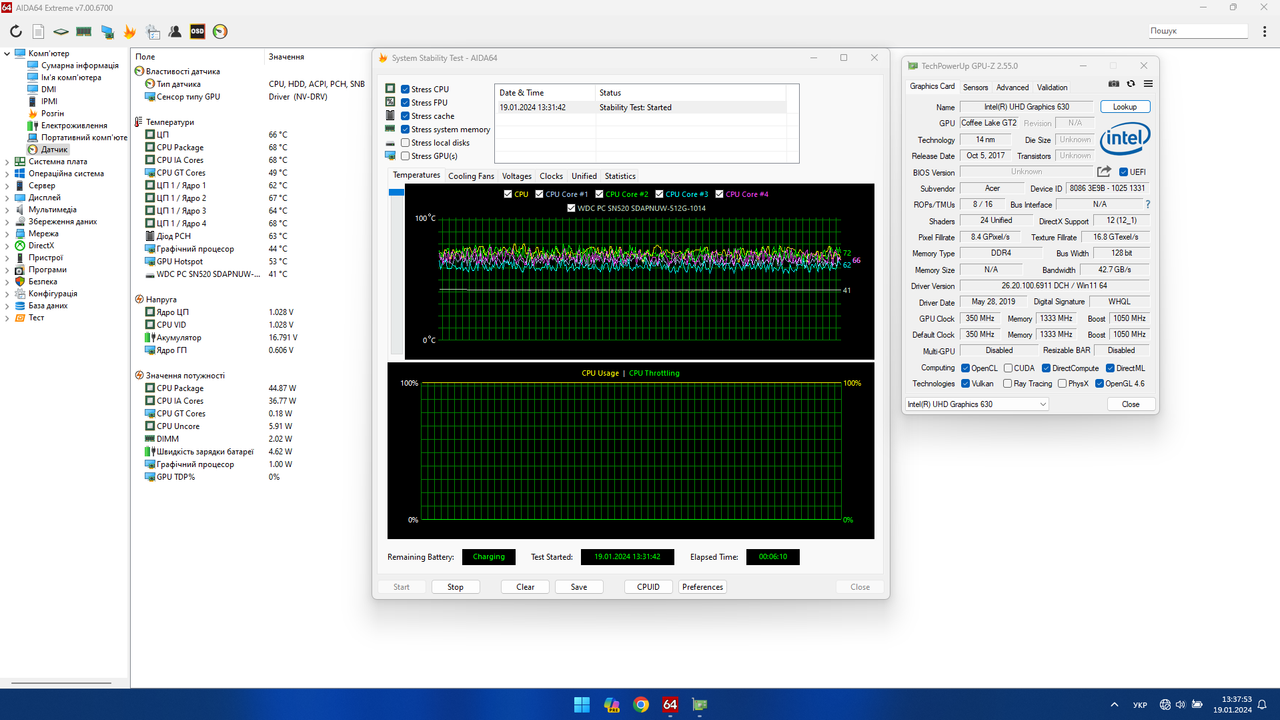Switch to the Statistics tab

click(x=620, y=176)
